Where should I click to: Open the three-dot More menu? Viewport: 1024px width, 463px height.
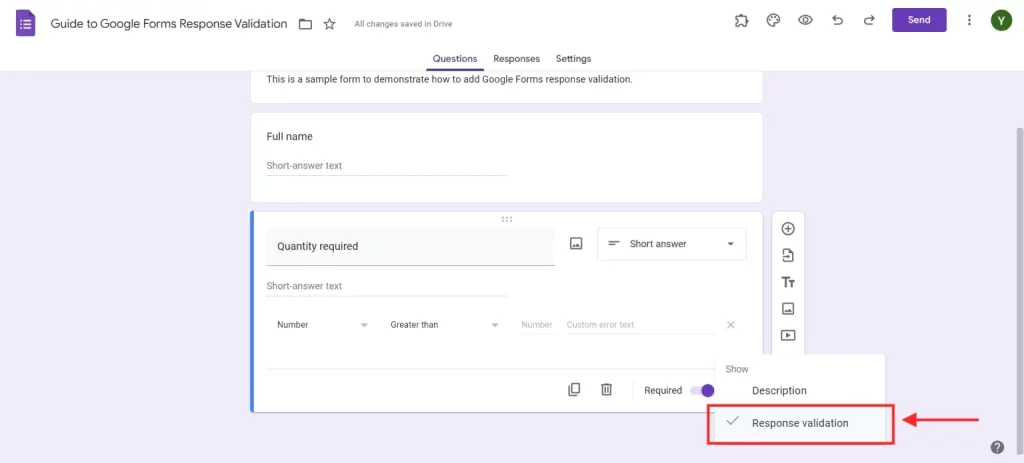pos(969,20)
